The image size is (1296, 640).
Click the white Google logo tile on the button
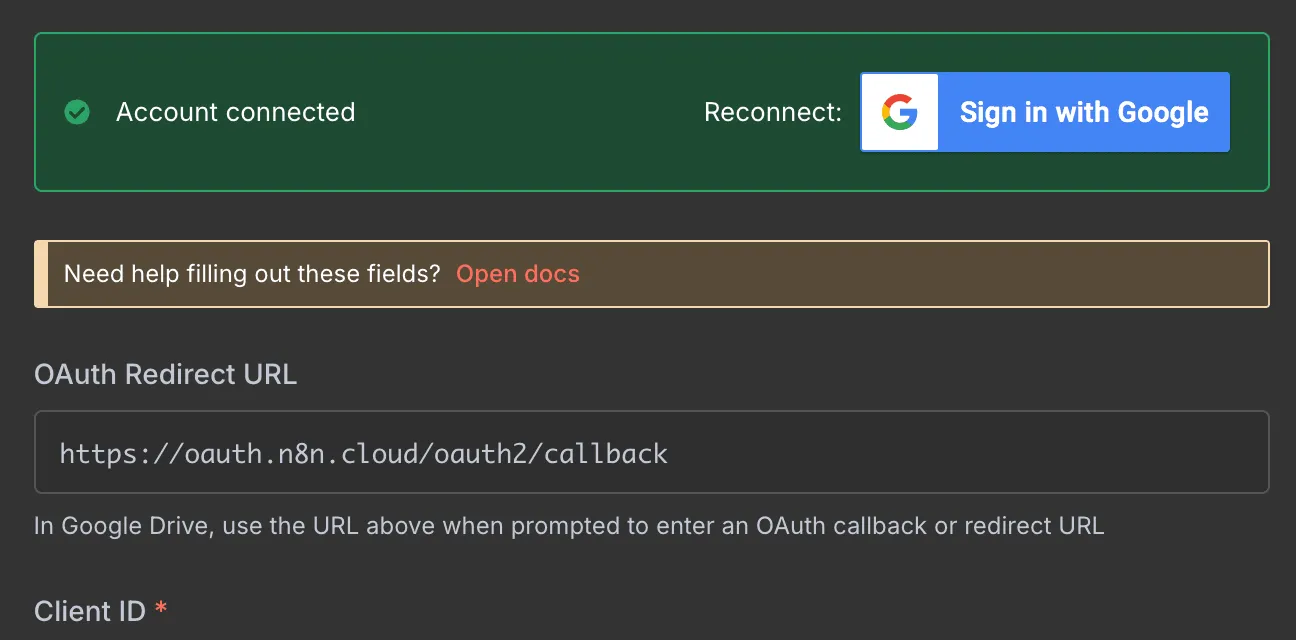[897, 112]
